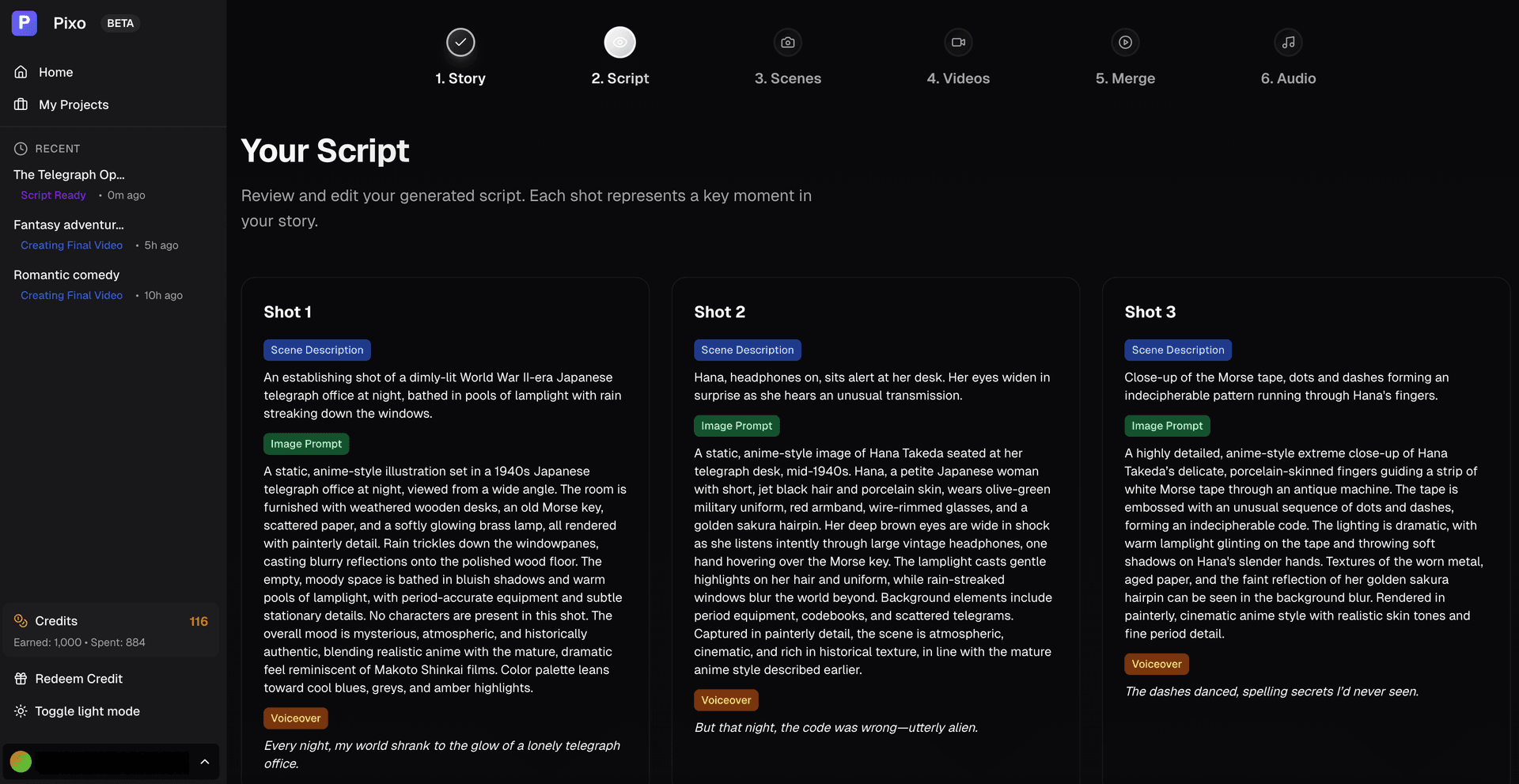Click the Videos step camcorder icon

pos(958,42)
